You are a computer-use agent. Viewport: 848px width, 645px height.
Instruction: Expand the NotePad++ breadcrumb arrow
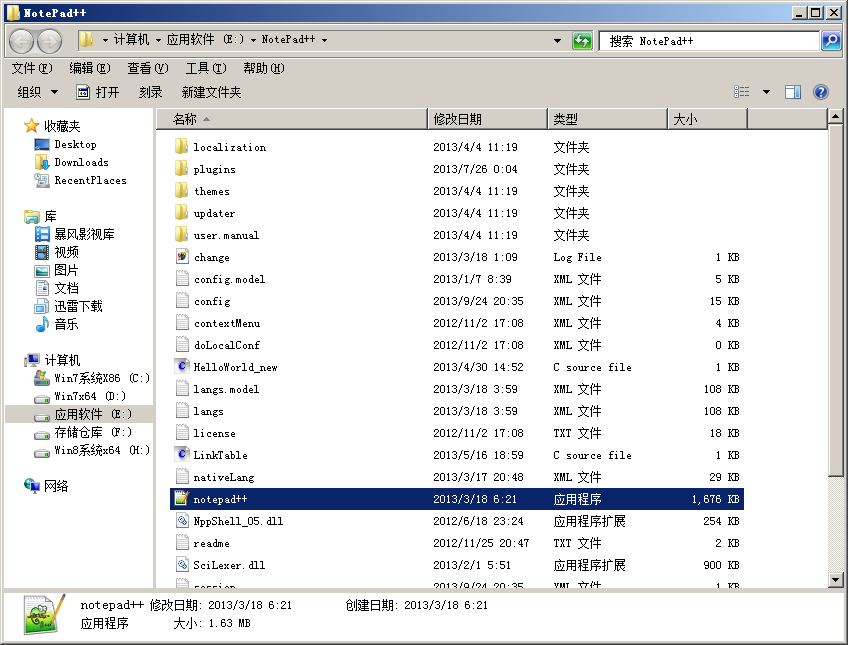click(x=324, y=40)
